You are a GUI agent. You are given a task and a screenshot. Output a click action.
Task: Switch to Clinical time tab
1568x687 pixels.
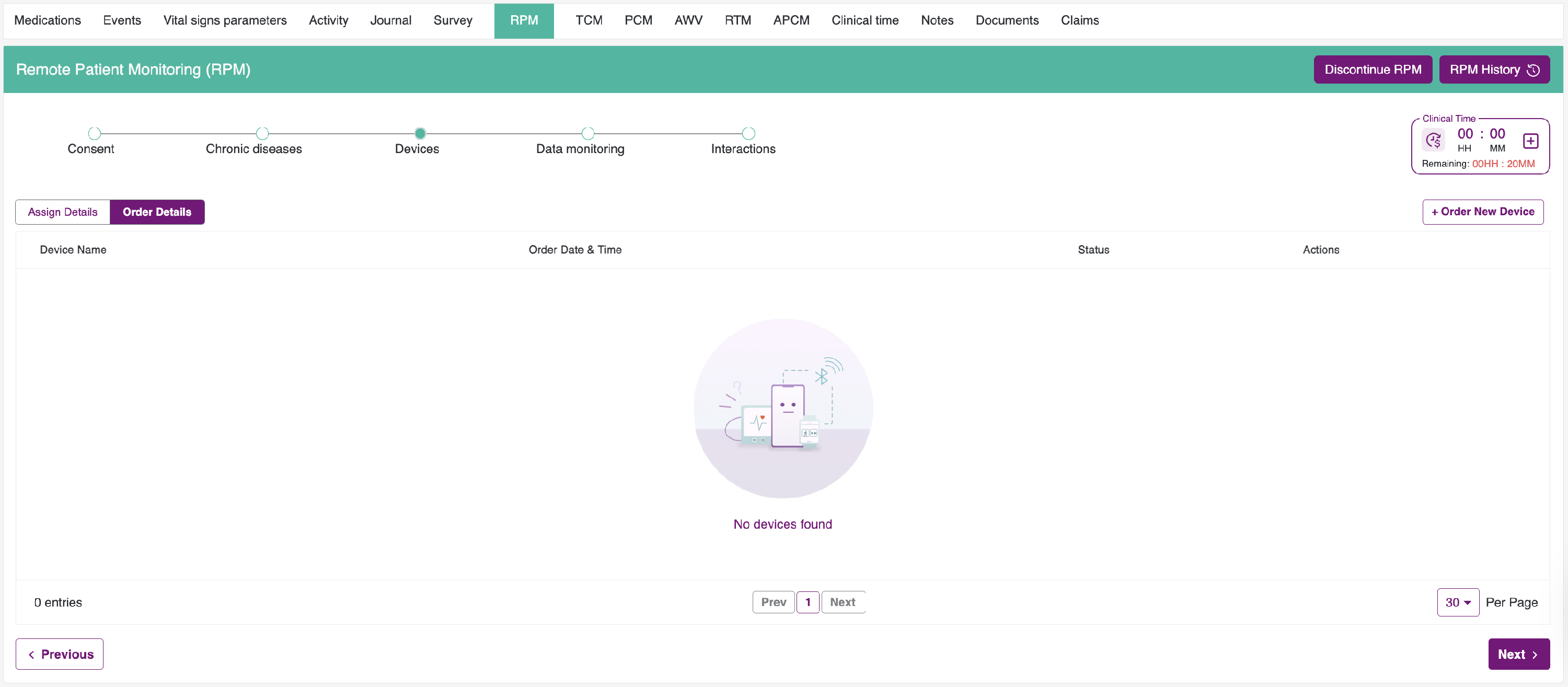864,20
